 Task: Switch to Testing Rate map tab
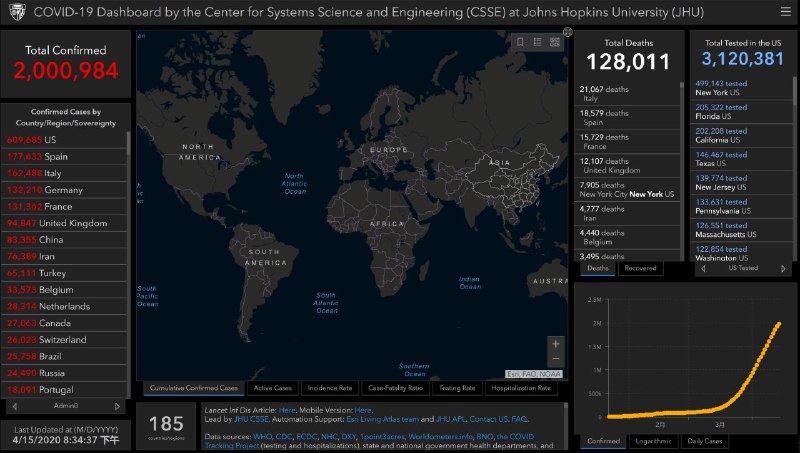click(457, 388)
